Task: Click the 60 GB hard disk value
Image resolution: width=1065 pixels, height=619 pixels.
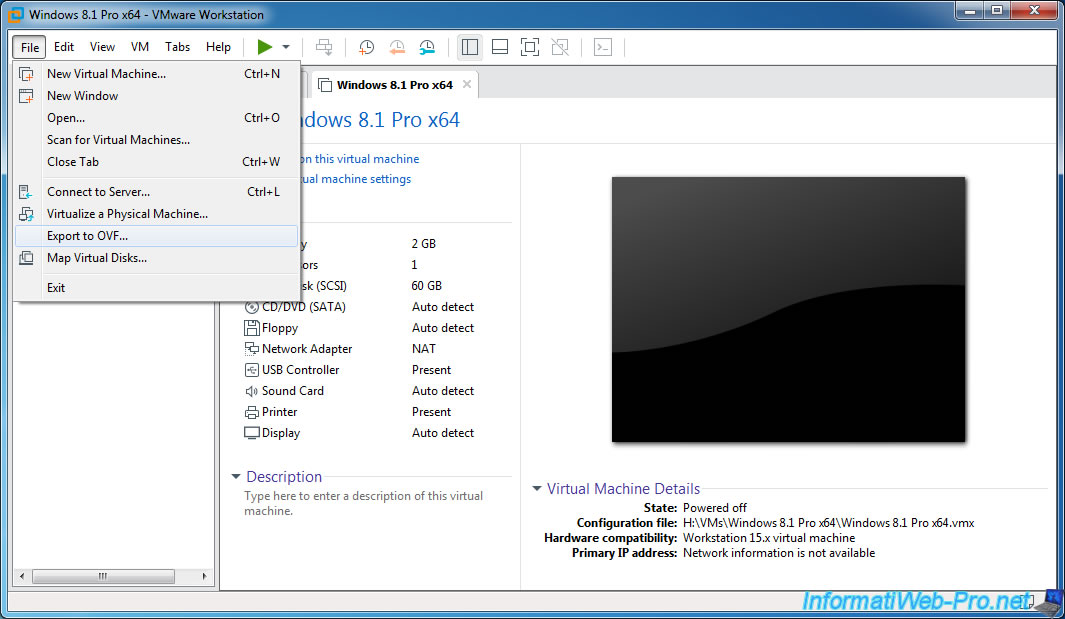Action: click(427, 286)
